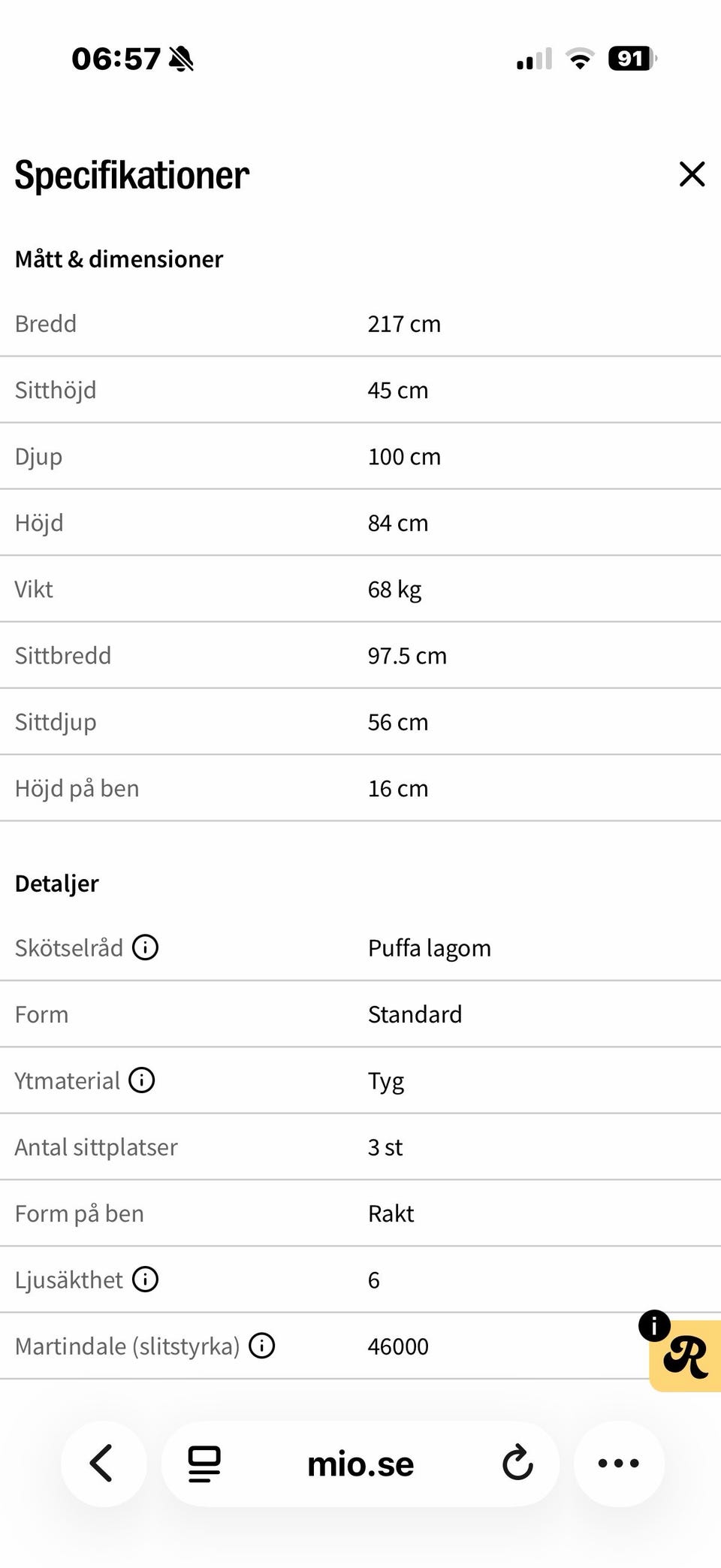The height and width of the screenshot is (1568, 721).
Task: Tap the black info badge above R
Action: (654, 1326)
